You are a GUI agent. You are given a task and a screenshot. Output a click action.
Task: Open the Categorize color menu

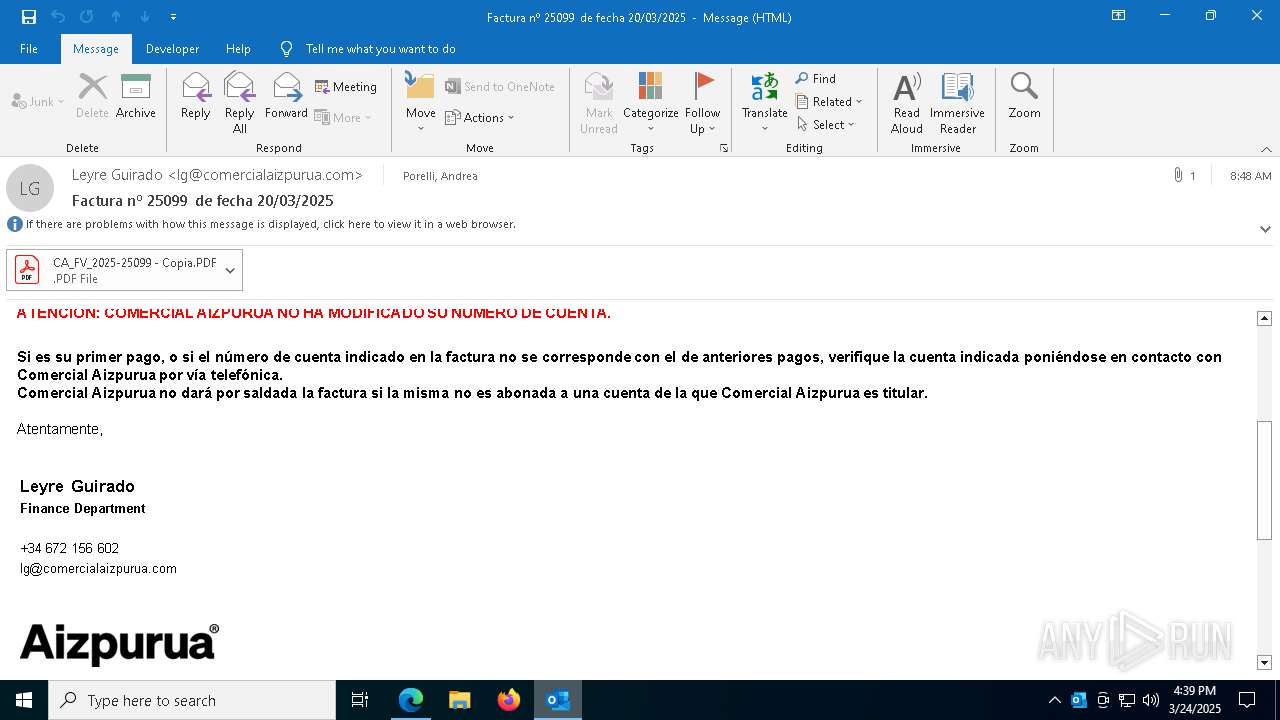click(x=651, y=103)
